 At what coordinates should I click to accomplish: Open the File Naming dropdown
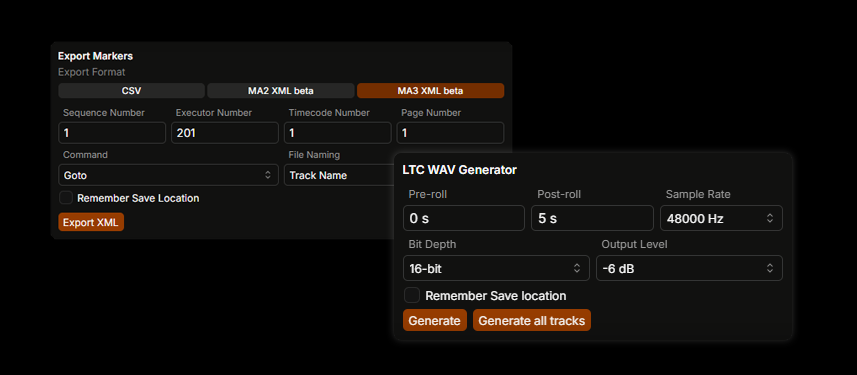(x=339, y=175)
